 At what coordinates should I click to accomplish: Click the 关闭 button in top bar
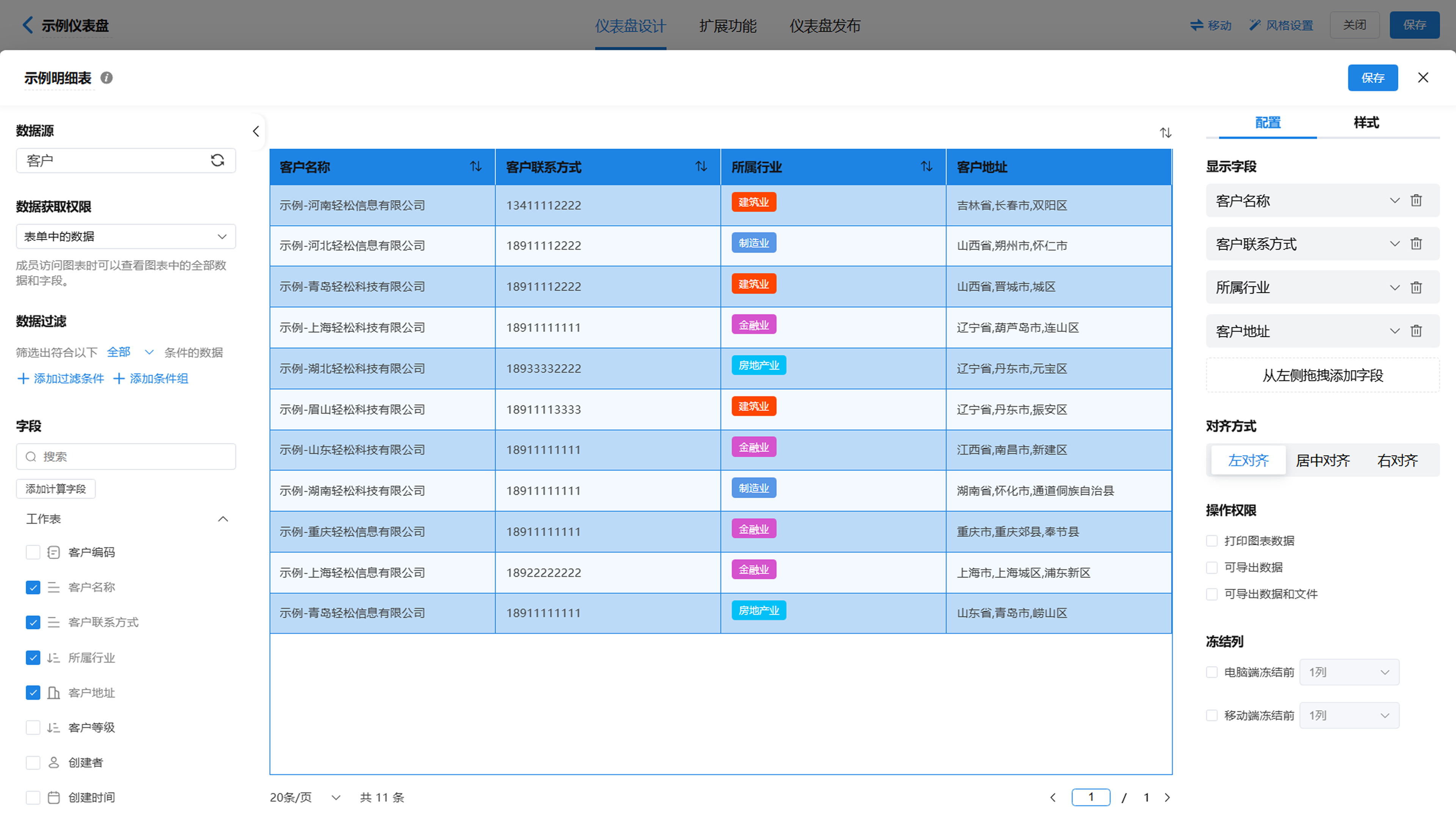(x=1355, y=25)
